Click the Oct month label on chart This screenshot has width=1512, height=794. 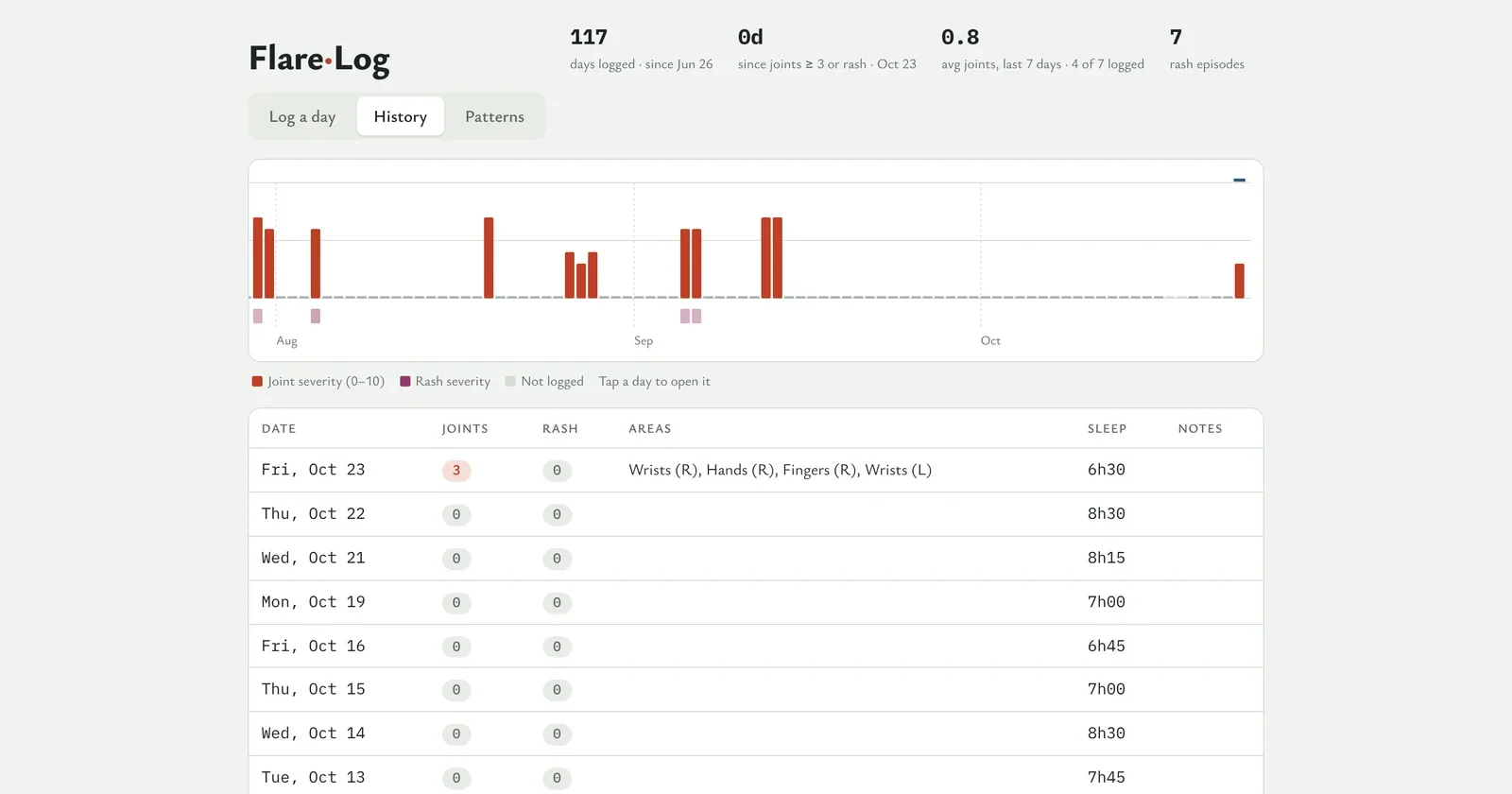pos(990,340)
